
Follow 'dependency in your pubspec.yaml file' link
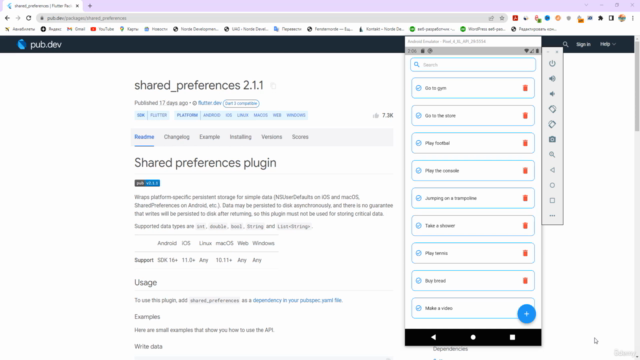point(297,300)
